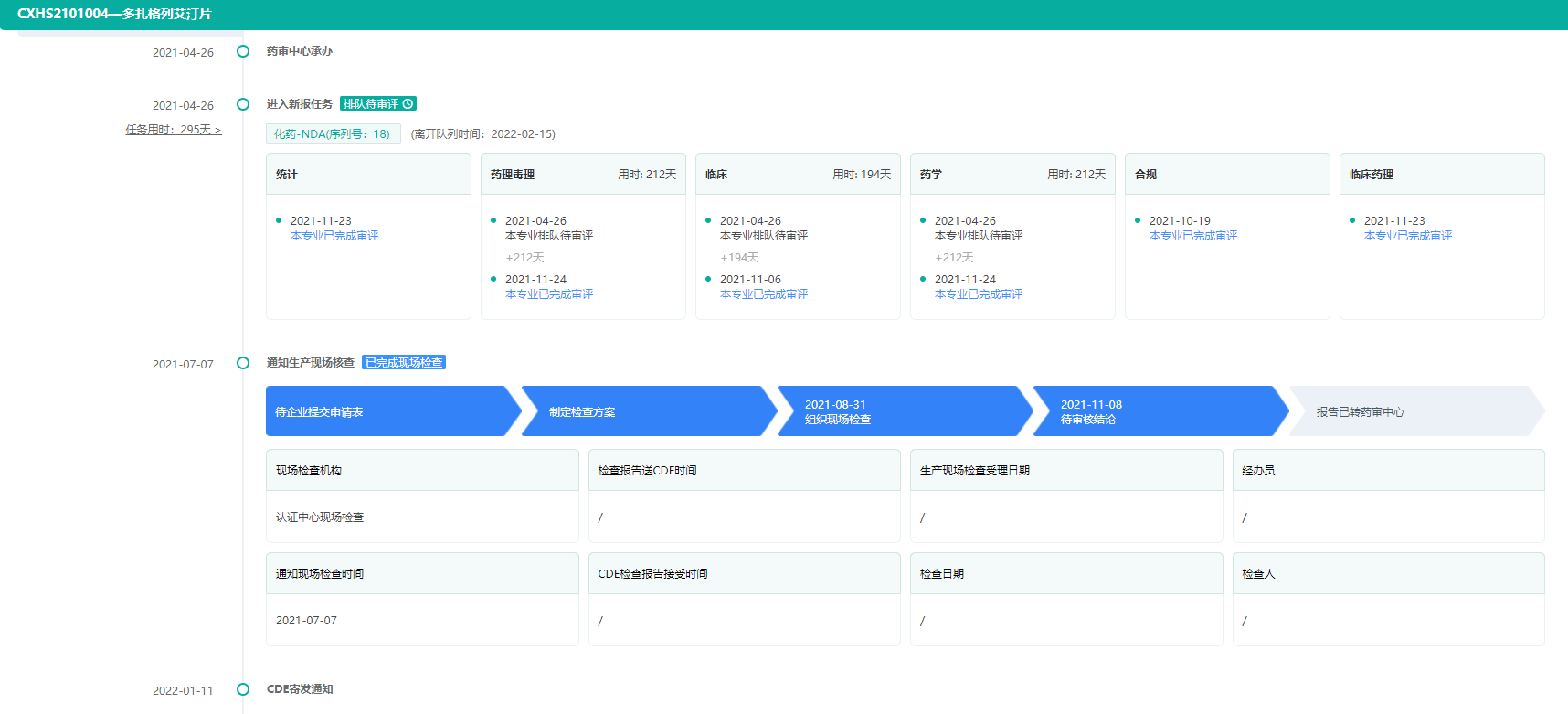Click timeline circle for 药审中心承办
The width and height of the screenshot is (1568, 714).
[x=243, y=51]
